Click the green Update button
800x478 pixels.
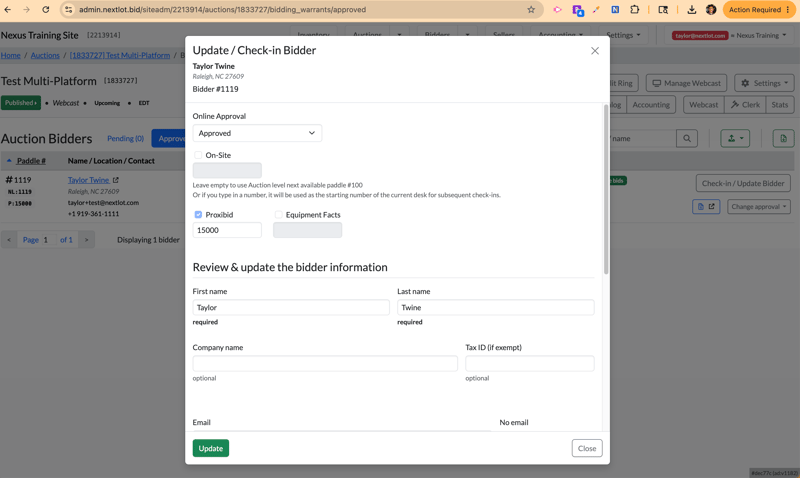[211, 448]
